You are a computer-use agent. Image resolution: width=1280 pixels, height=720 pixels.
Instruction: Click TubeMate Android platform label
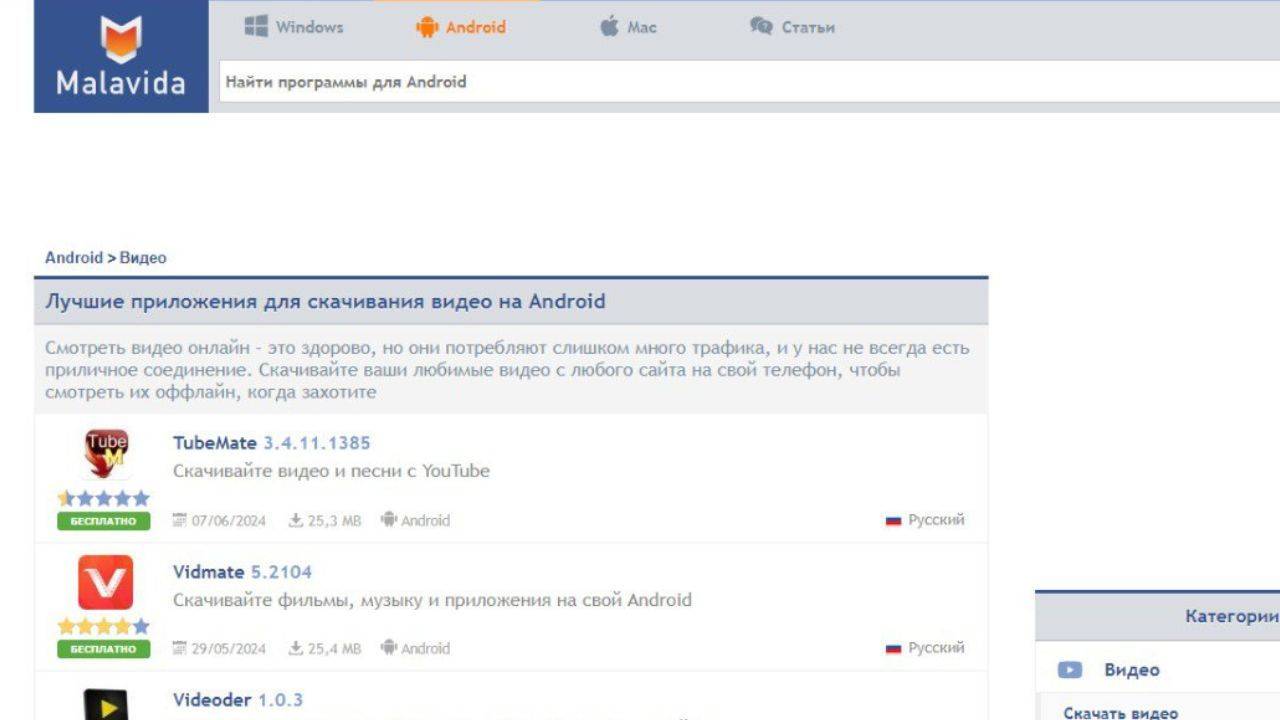pyautogui.click(x=425, y=521)
